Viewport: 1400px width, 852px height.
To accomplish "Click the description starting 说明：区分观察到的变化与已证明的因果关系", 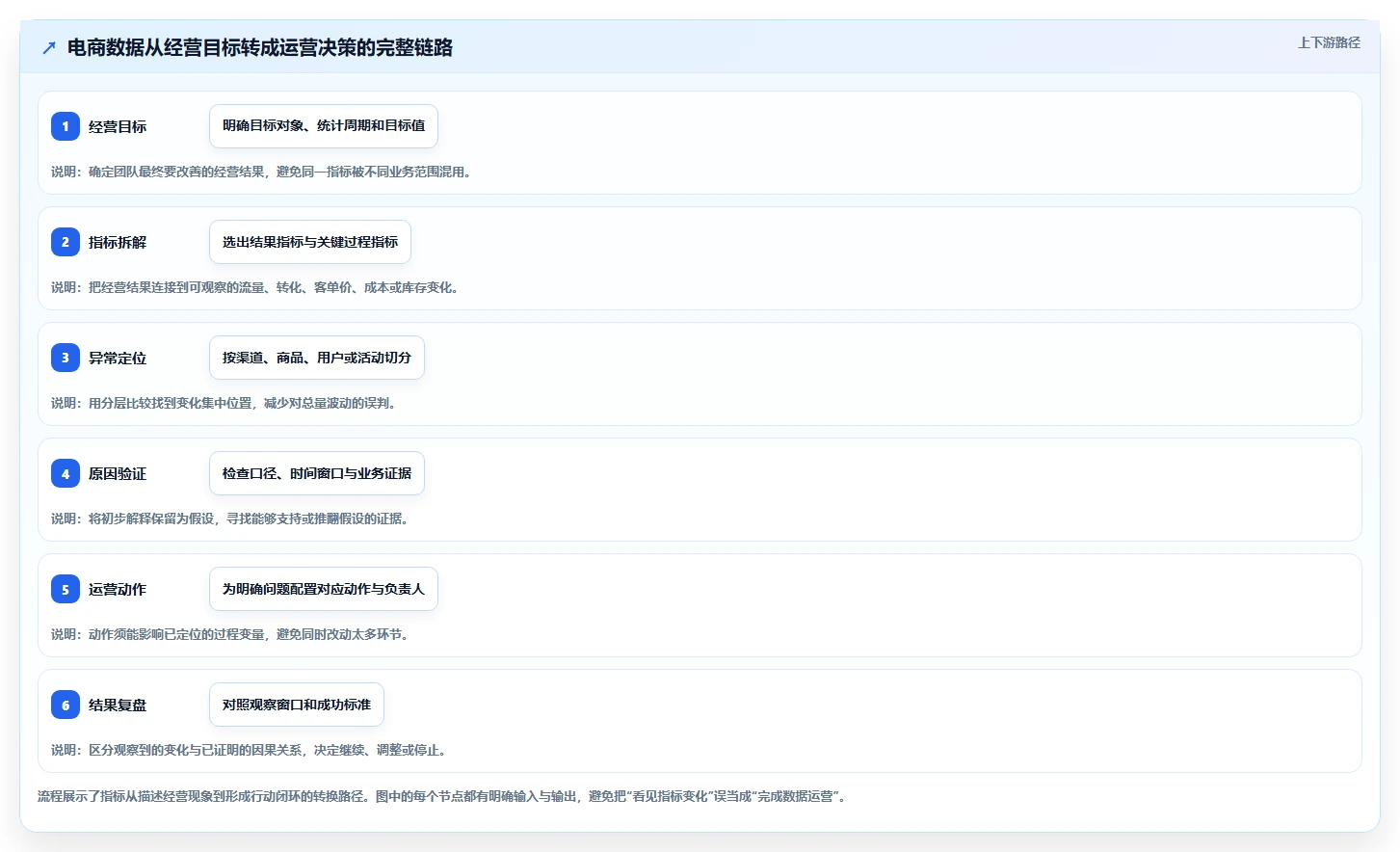I will (x=249, y=750).
